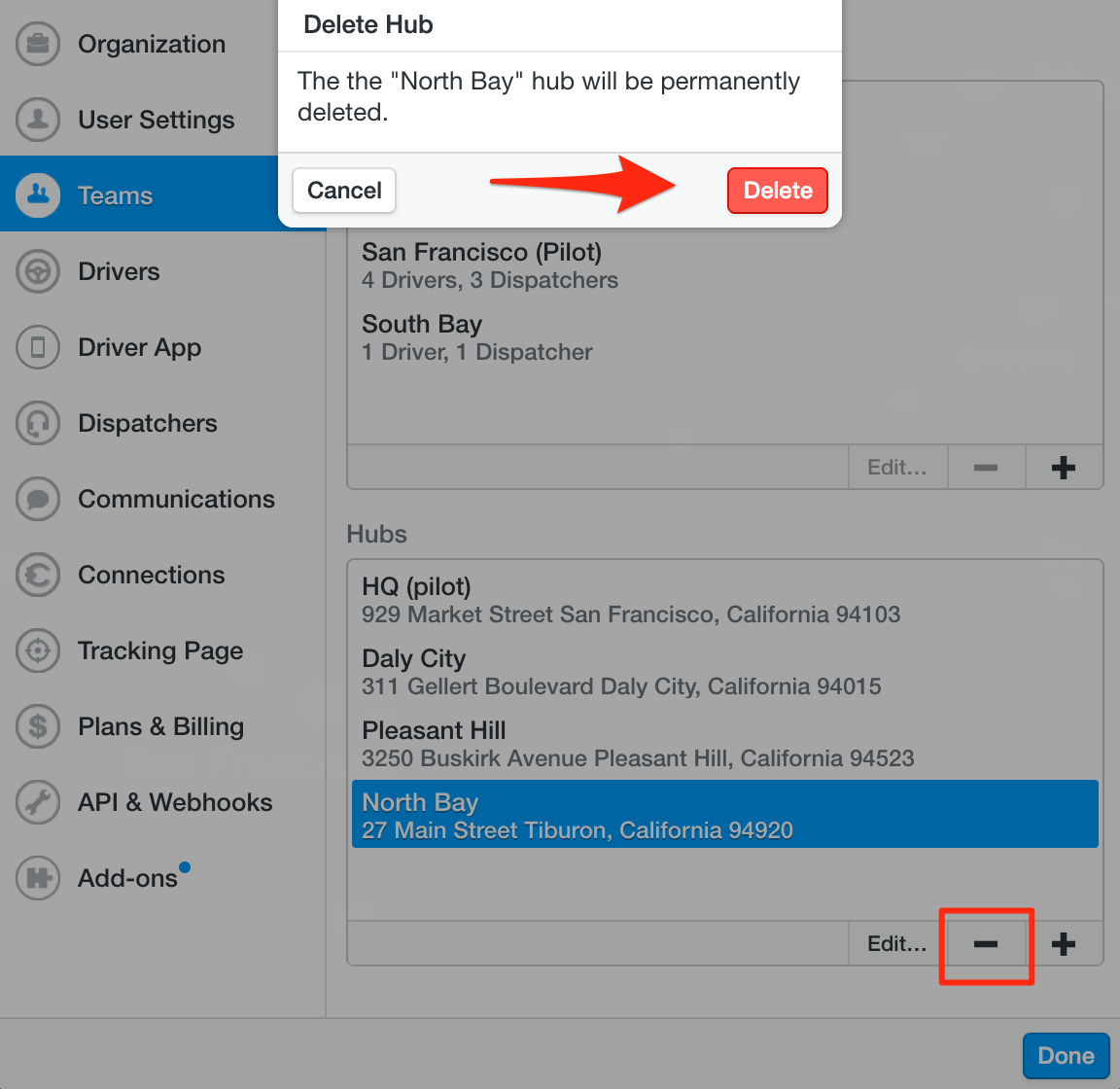Select the San Francisco (Pilot) team

[x=725, y=265]
